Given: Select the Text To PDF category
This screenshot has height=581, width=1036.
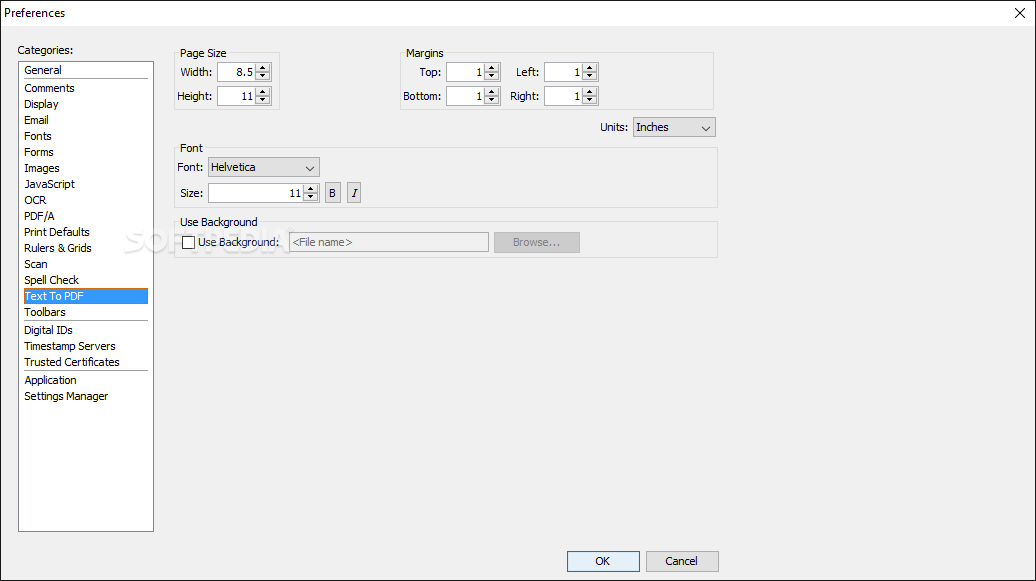Looking at the screenshot, I should [x=86, y=296].
